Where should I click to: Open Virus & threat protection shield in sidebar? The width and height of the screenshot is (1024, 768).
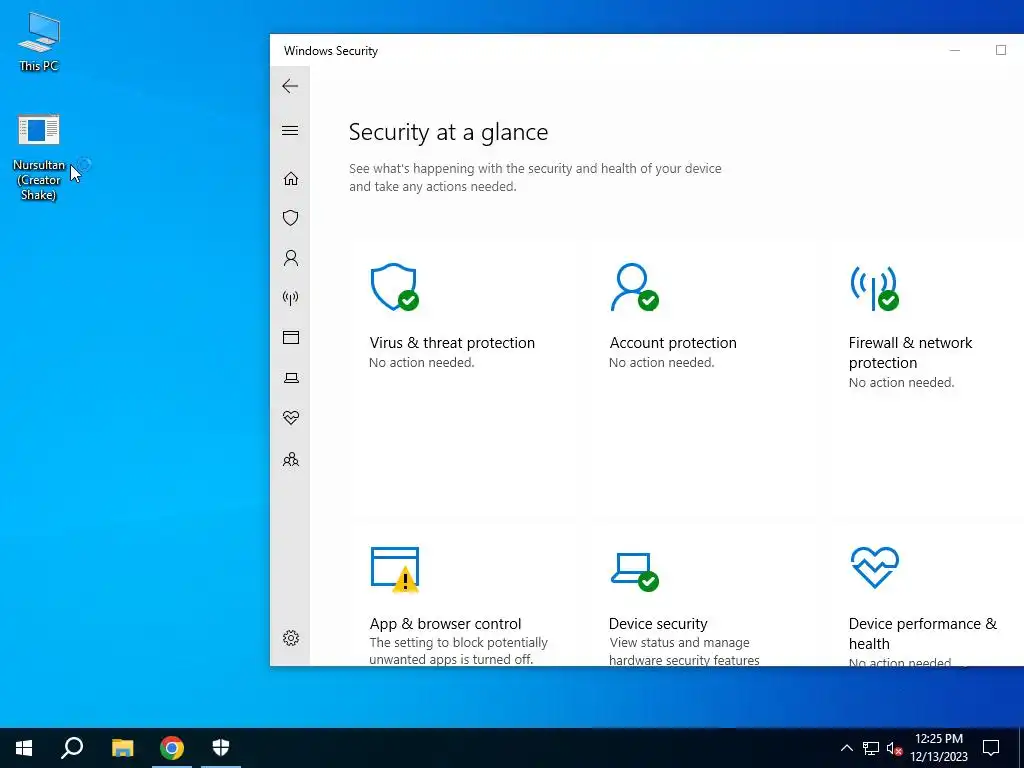[x=291, y=217]
